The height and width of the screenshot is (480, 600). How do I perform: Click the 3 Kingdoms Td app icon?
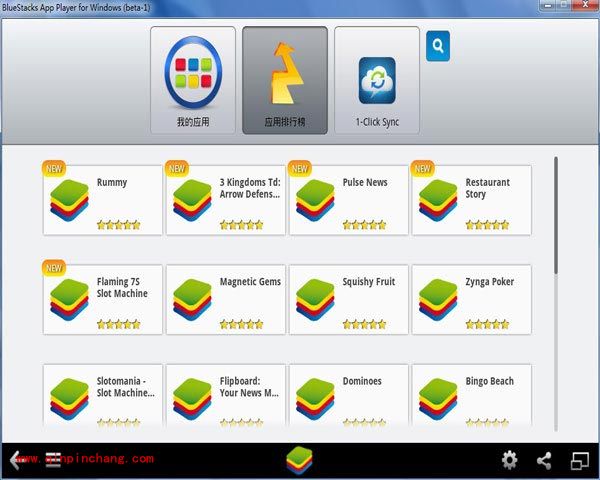[x=192, y=200]
